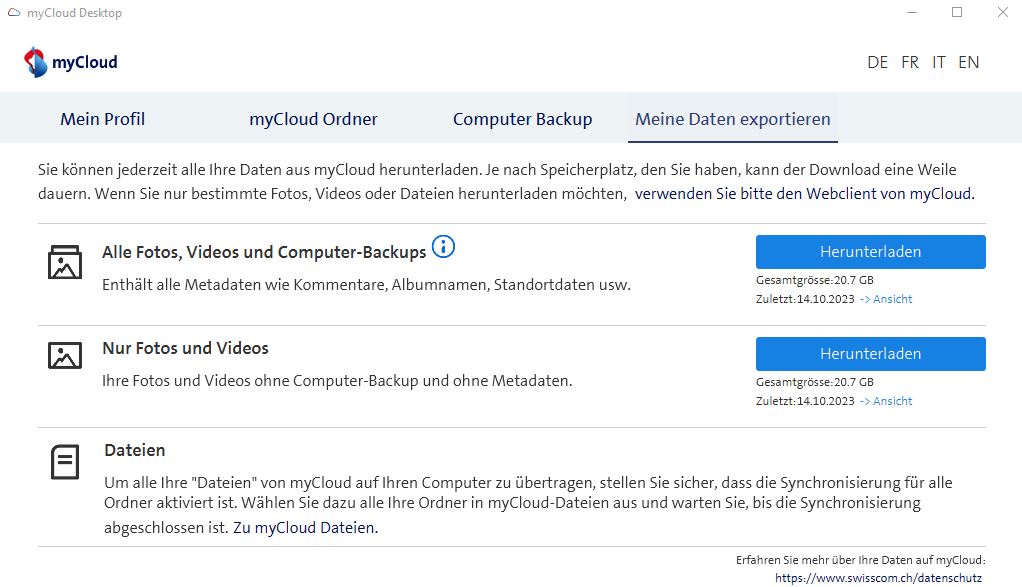1022x587 pixels.
Task: Download all photos, videos and computer backups
Action: (870, 252)
